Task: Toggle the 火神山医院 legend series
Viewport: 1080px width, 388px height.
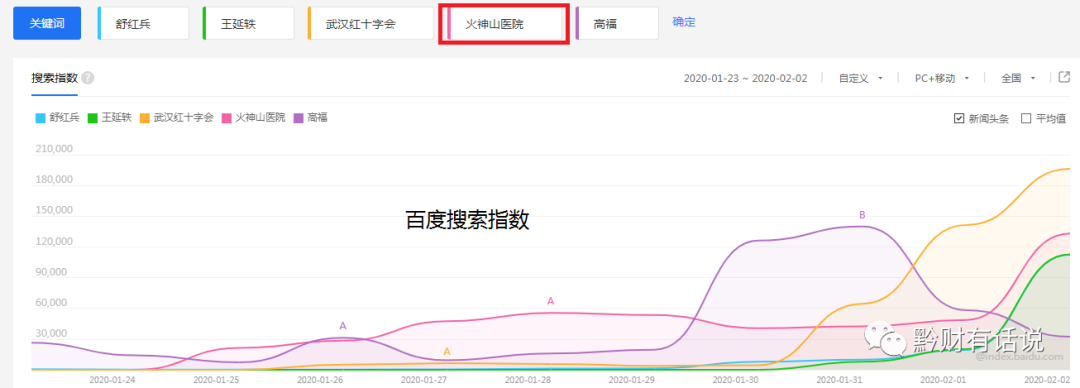Action: click(x=253, y=117)
